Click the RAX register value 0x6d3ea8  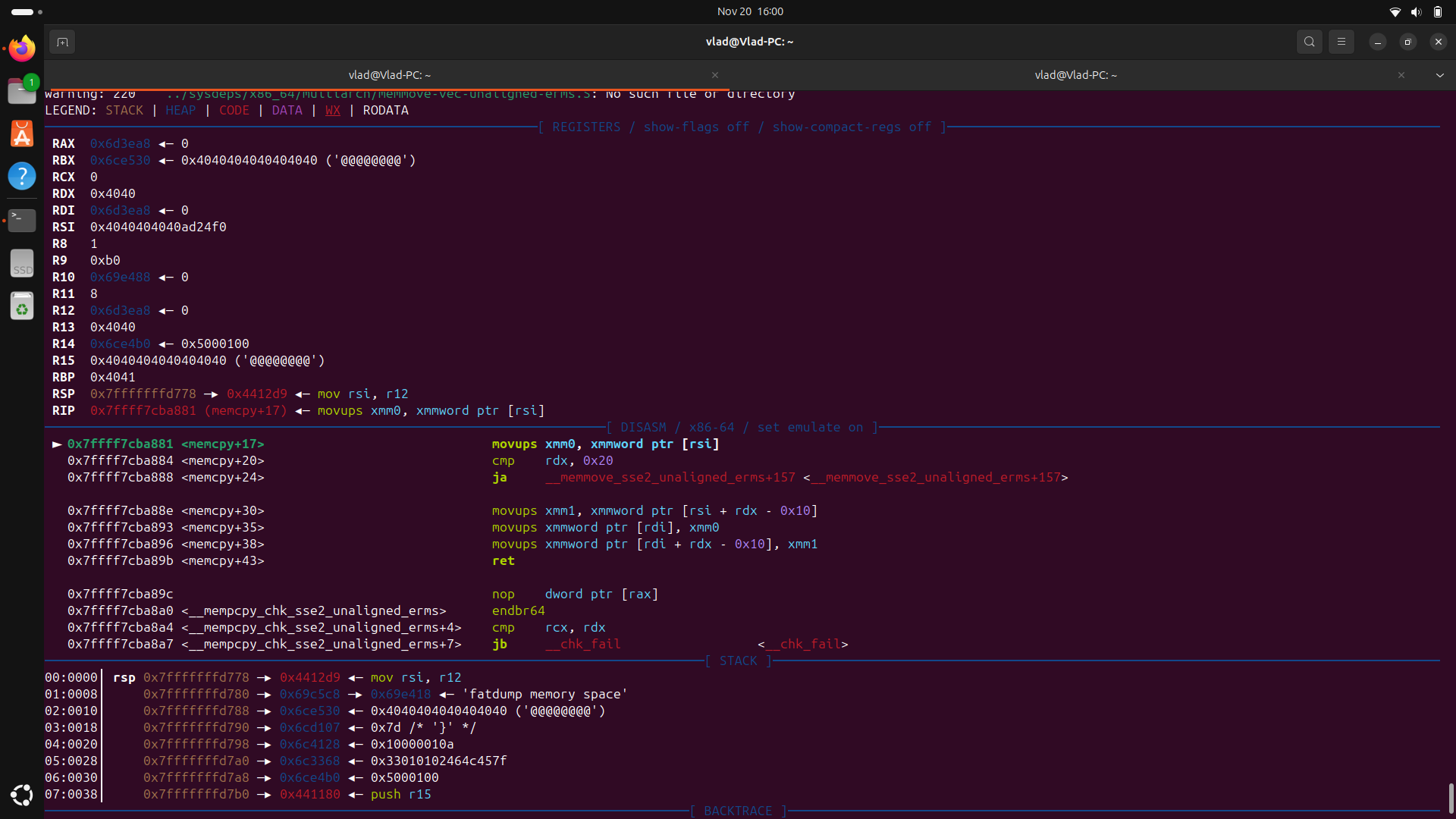tap(120, 143)
